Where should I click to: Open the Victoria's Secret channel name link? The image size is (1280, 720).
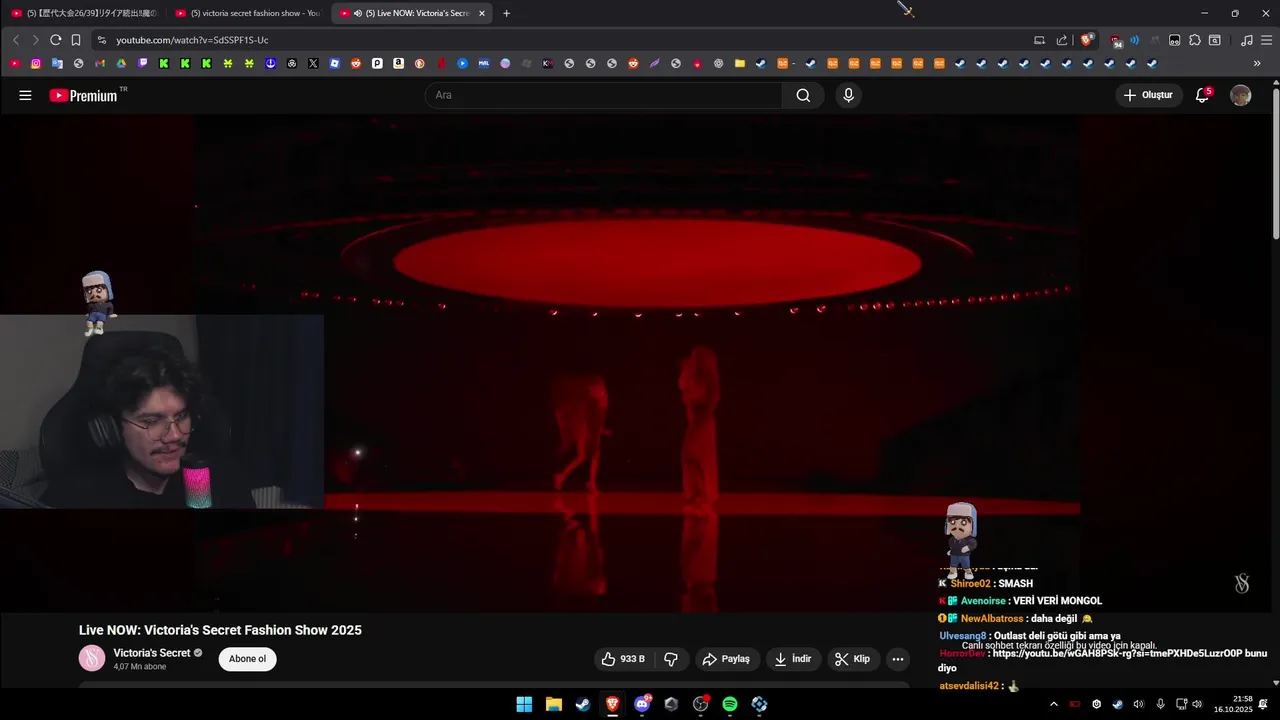152,653
